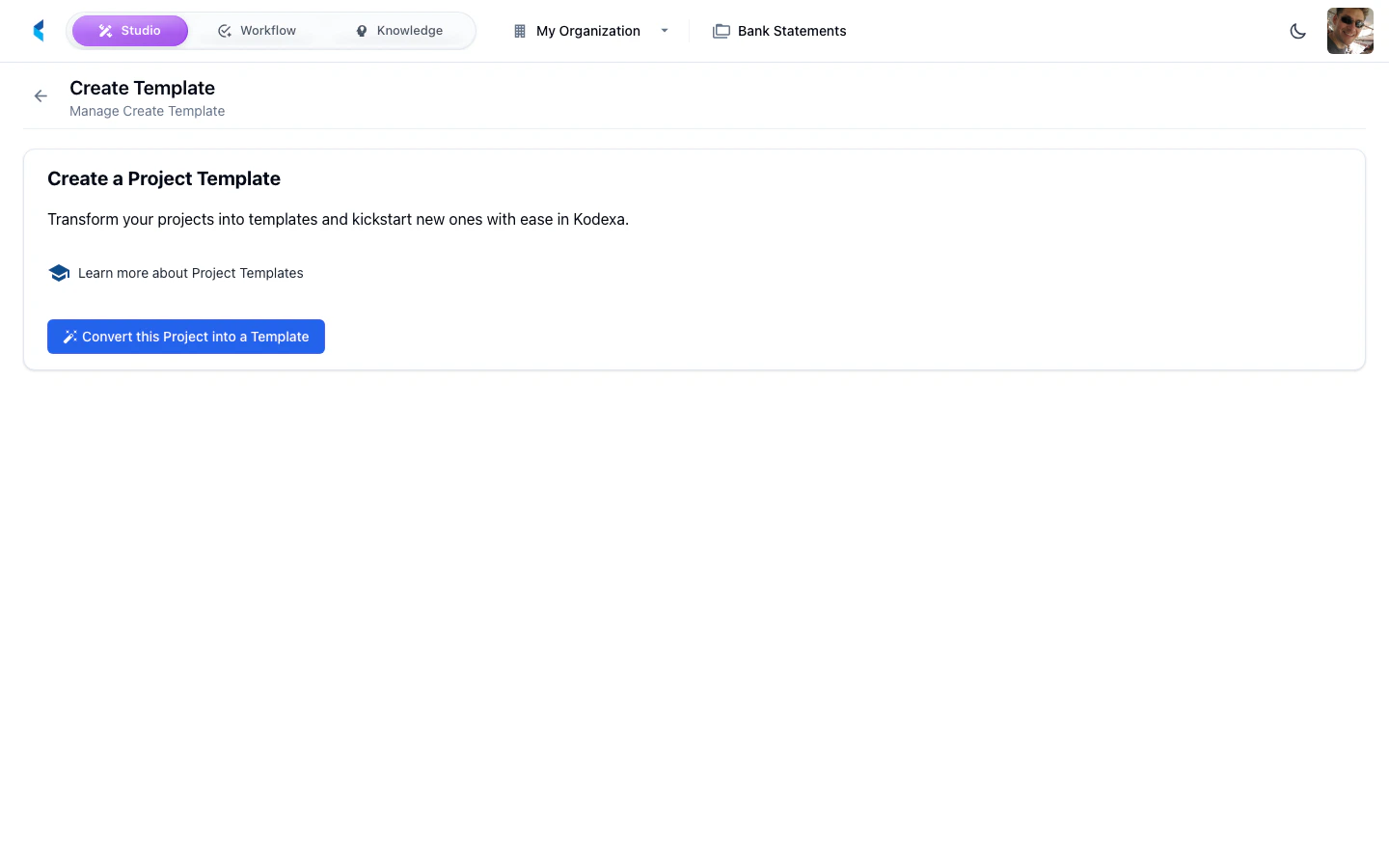This screenshot has height=868, width=1389.
Task: Click the back arrow next to Create Template
Action: pyautogui.click(x=40, y=95)
